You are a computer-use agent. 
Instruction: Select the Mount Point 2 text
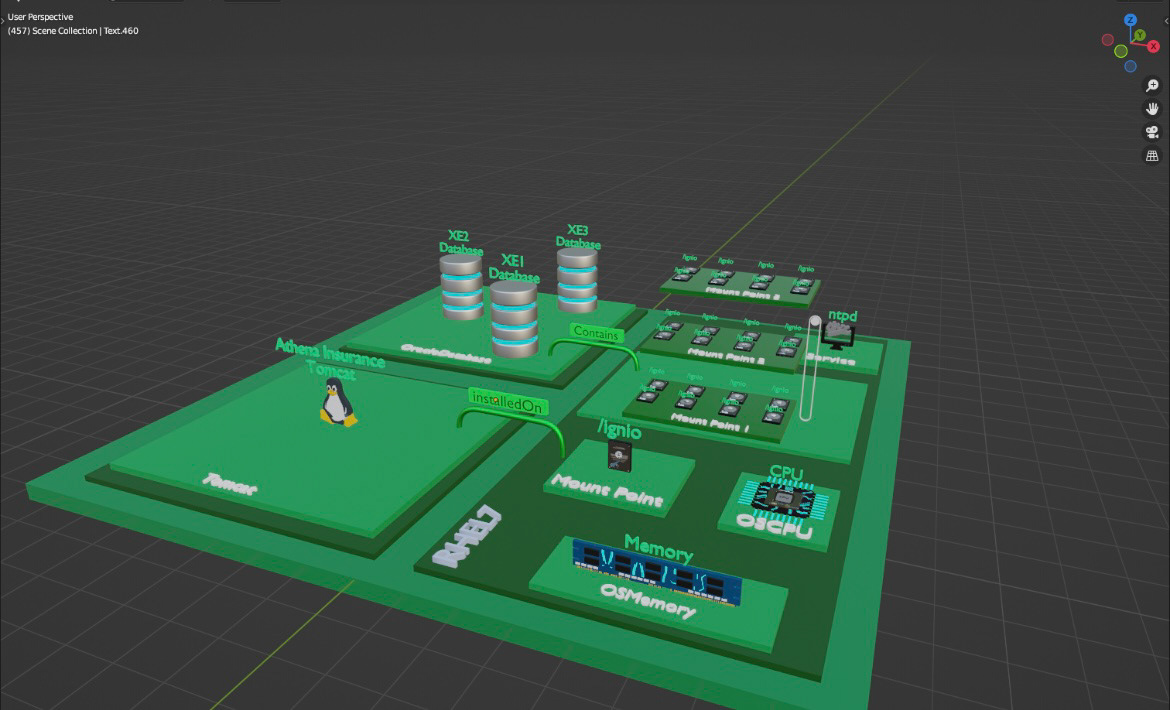tap(726, 356)
